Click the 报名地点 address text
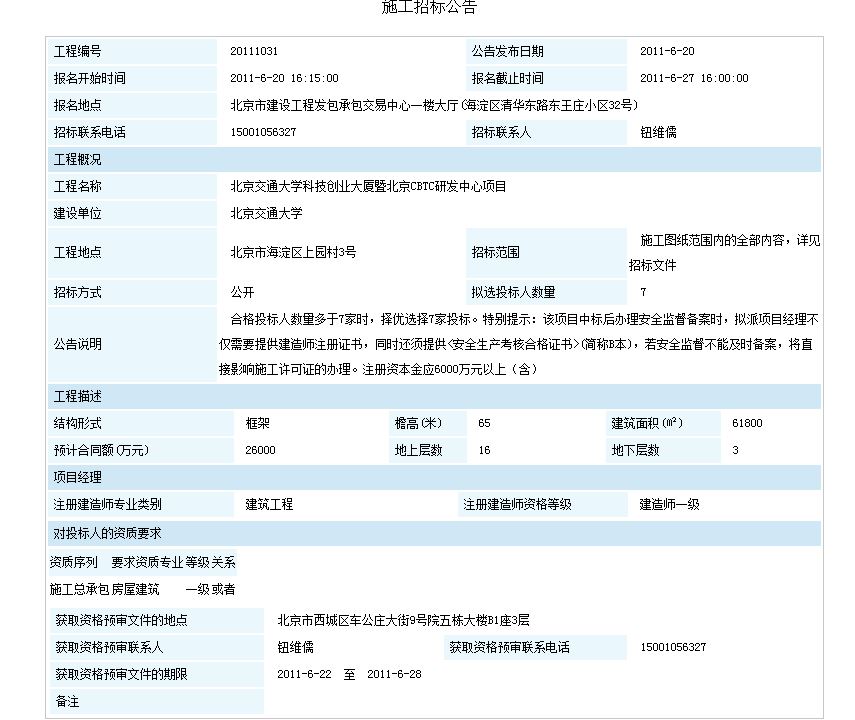Viewport: 855px width, 720px height. [x=434, y=105]
